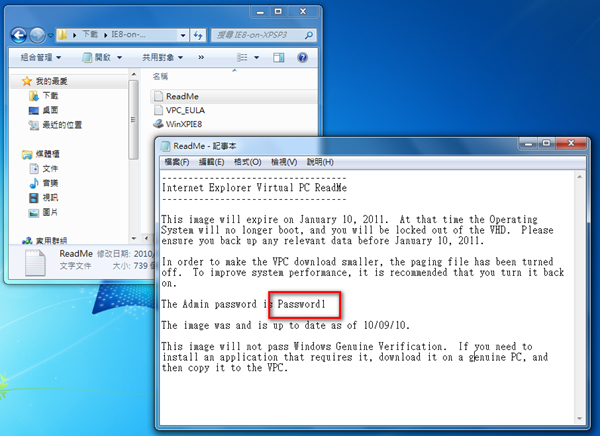Viewport: 600px width, 436px height.
Task: Open 音樂 music library
Action: (50, 183)
